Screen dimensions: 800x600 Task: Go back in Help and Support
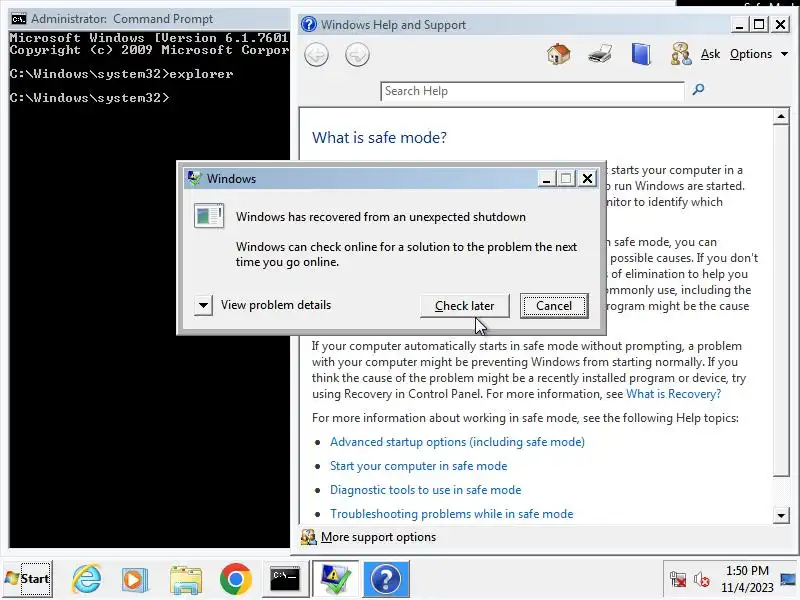pos(316,55)
